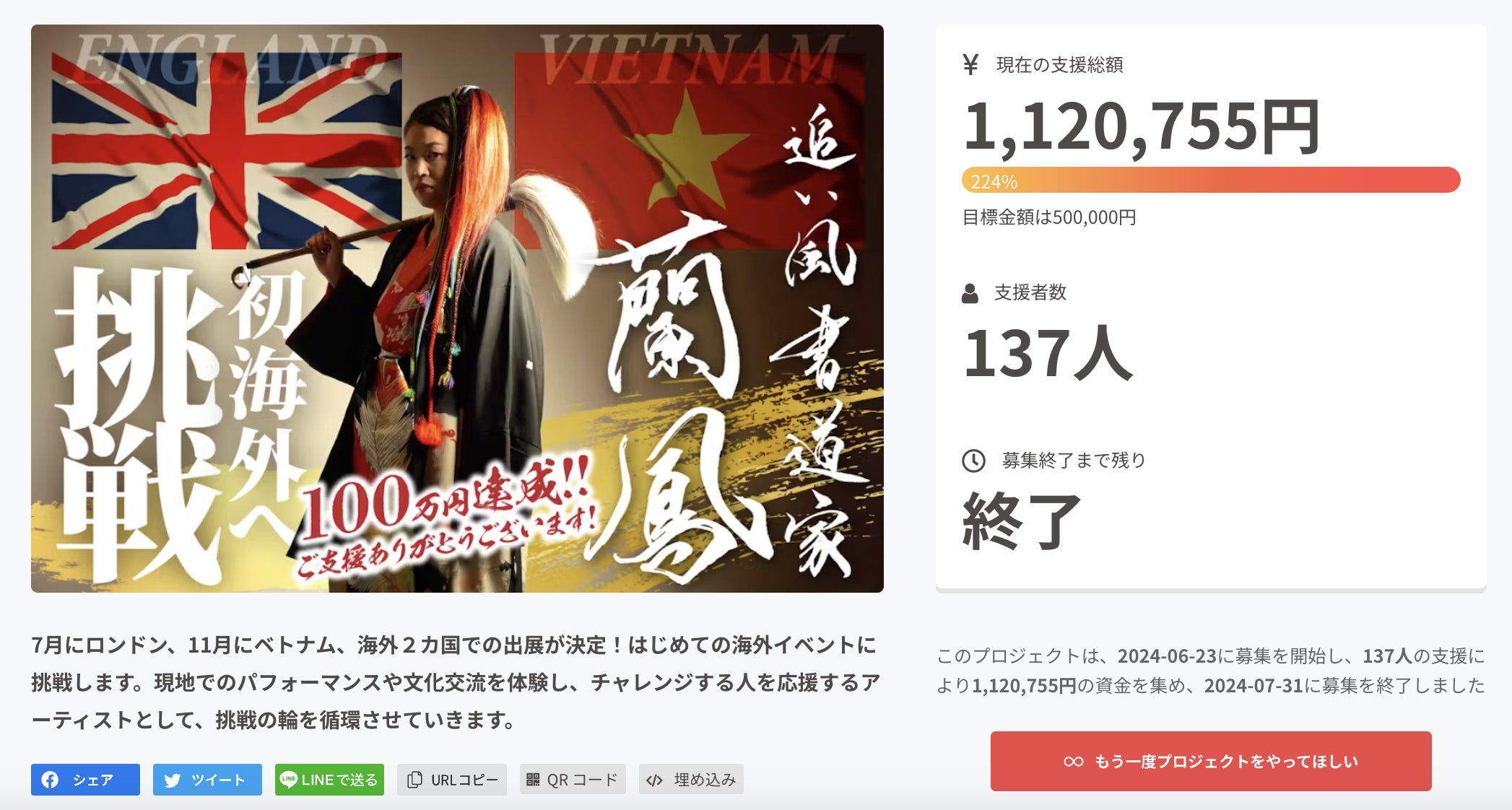Click the Facebook logo on シェア button
This screenshot has height=810, width=1512.
point(50,780)
